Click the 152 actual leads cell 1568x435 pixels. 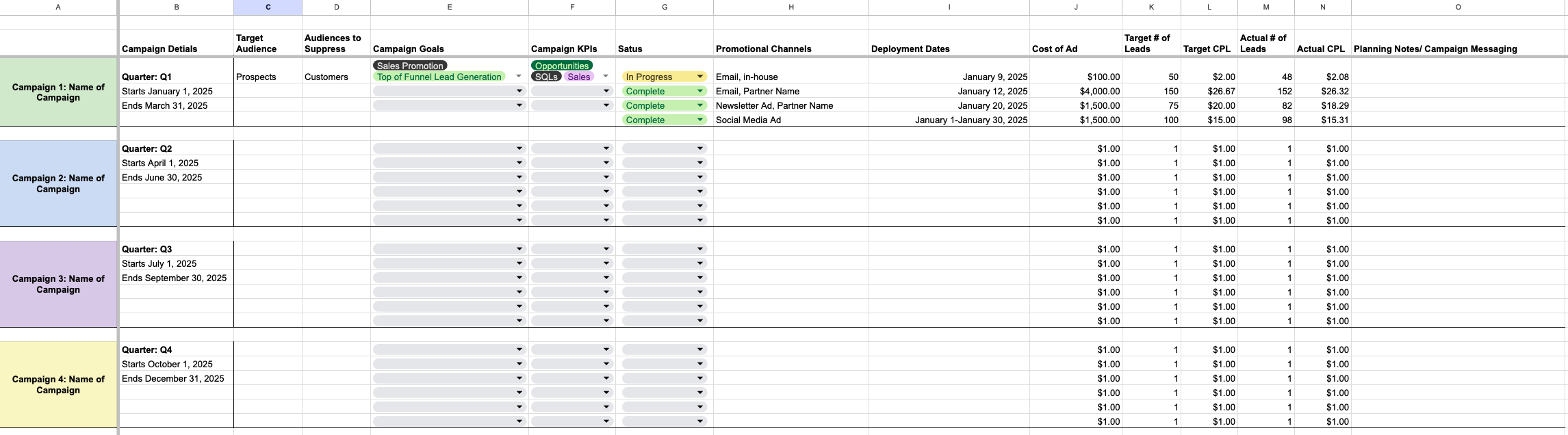[x=1266, y=91]
